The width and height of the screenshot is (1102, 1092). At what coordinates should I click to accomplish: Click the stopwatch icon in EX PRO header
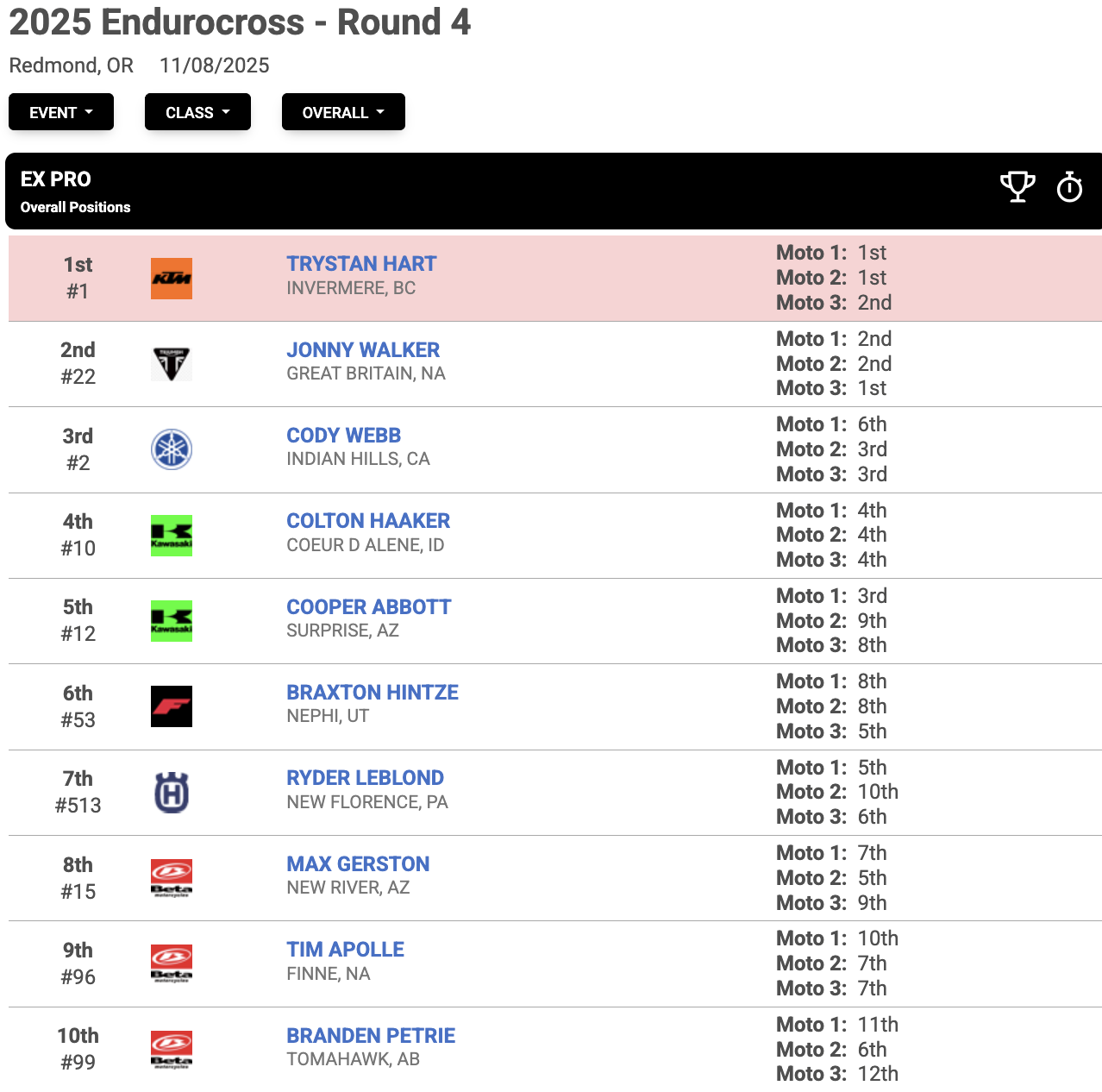pyautogui.click(x=1069, y=186)
